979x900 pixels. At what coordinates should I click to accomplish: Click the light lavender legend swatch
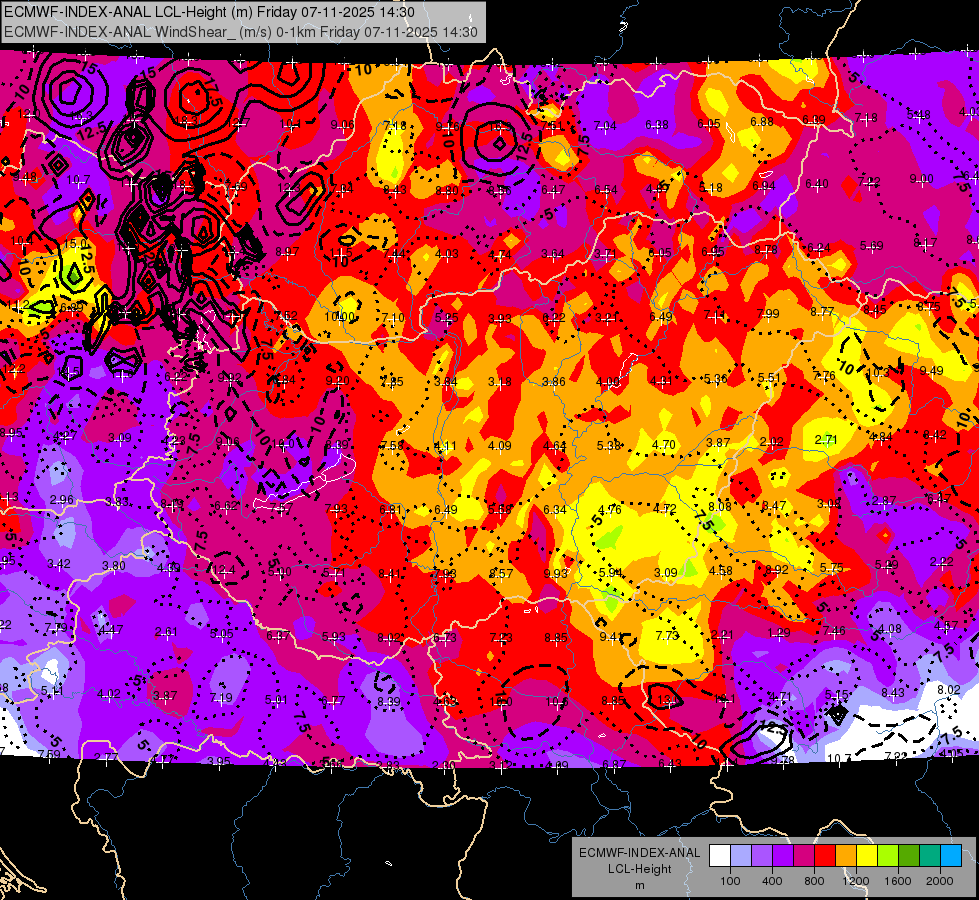click(741, 855)
